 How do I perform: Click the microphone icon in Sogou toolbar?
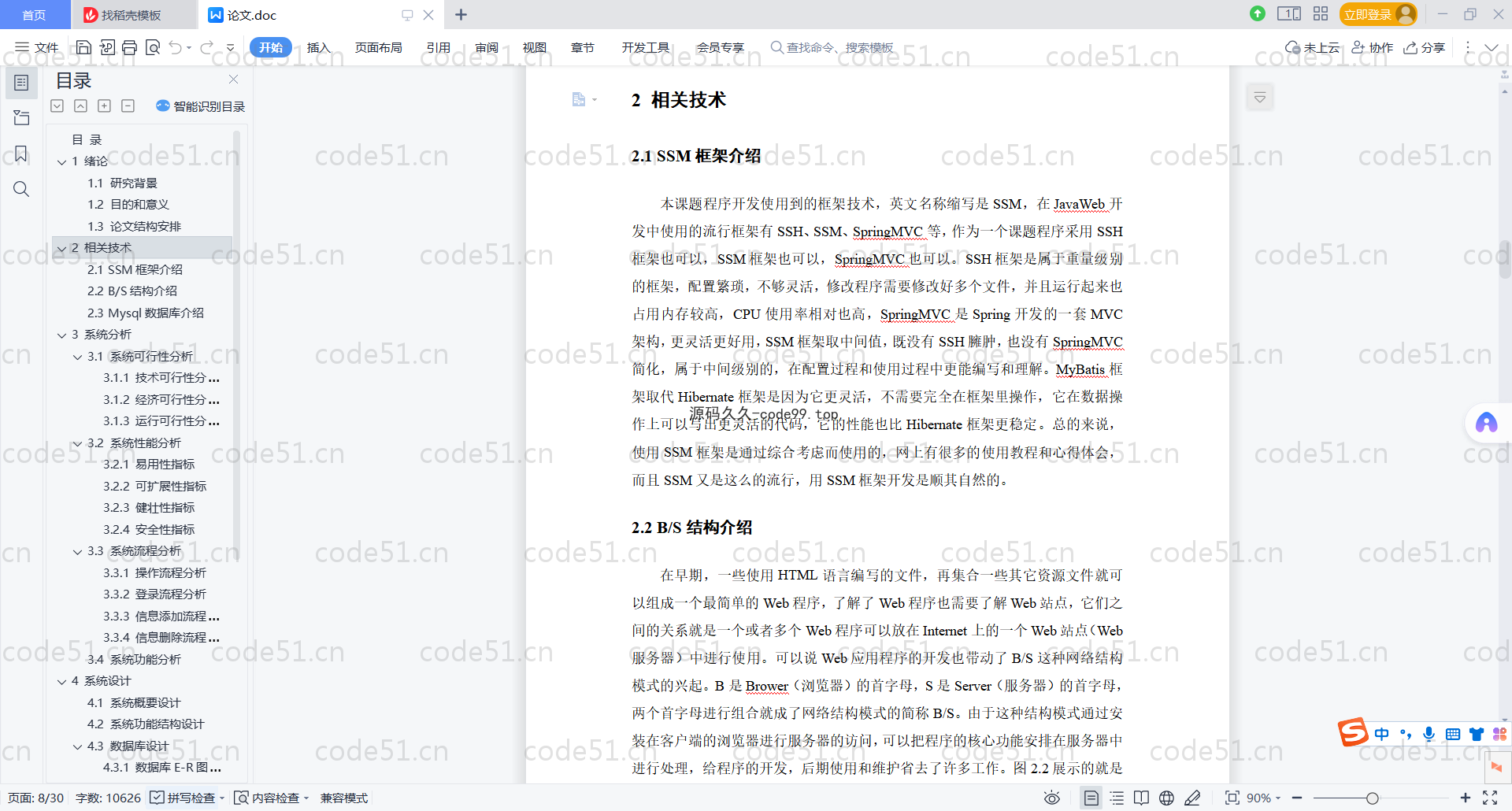click(1429, 734)
